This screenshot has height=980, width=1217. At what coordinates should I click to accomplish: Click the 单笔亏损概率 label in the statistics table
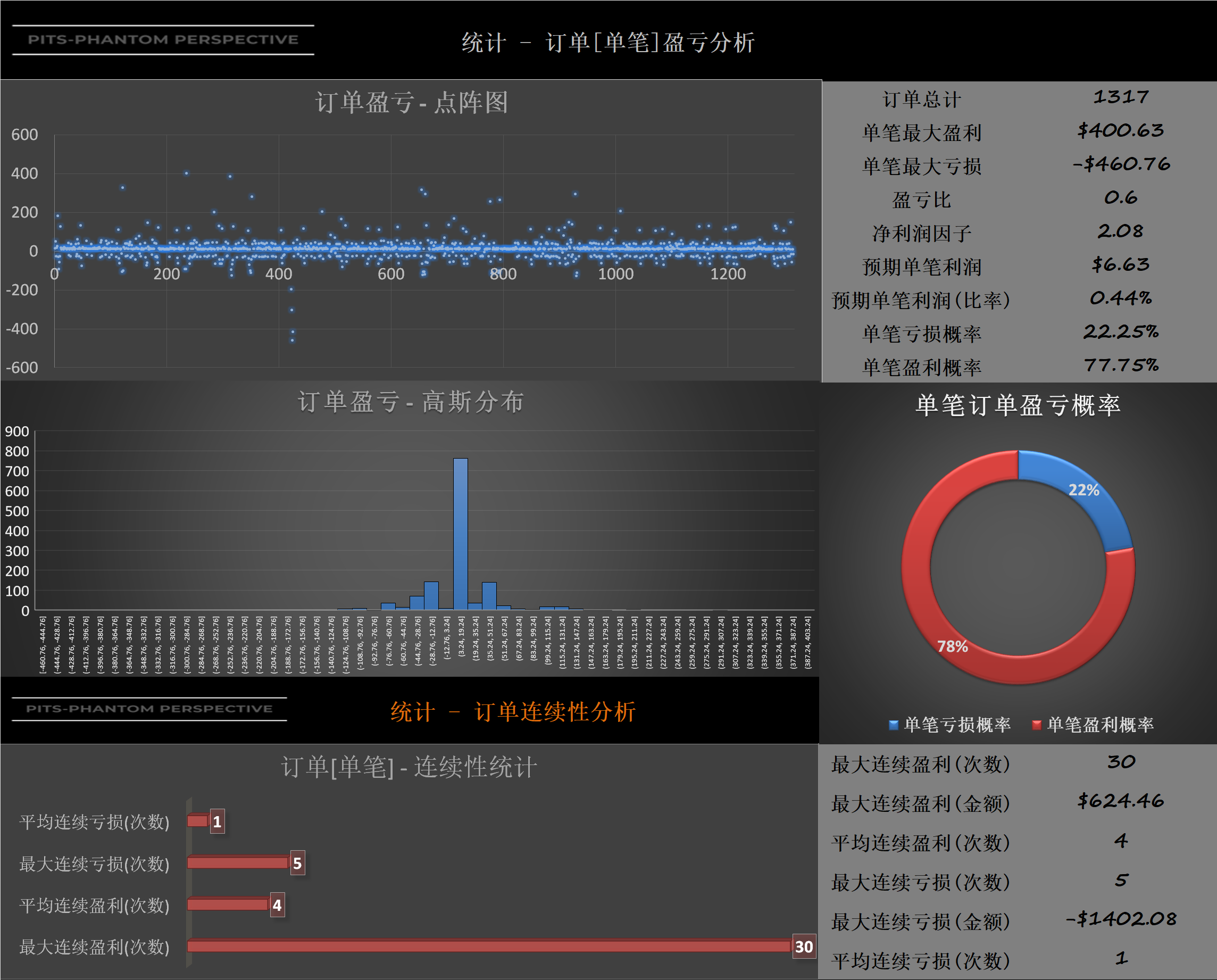point(921,334)
